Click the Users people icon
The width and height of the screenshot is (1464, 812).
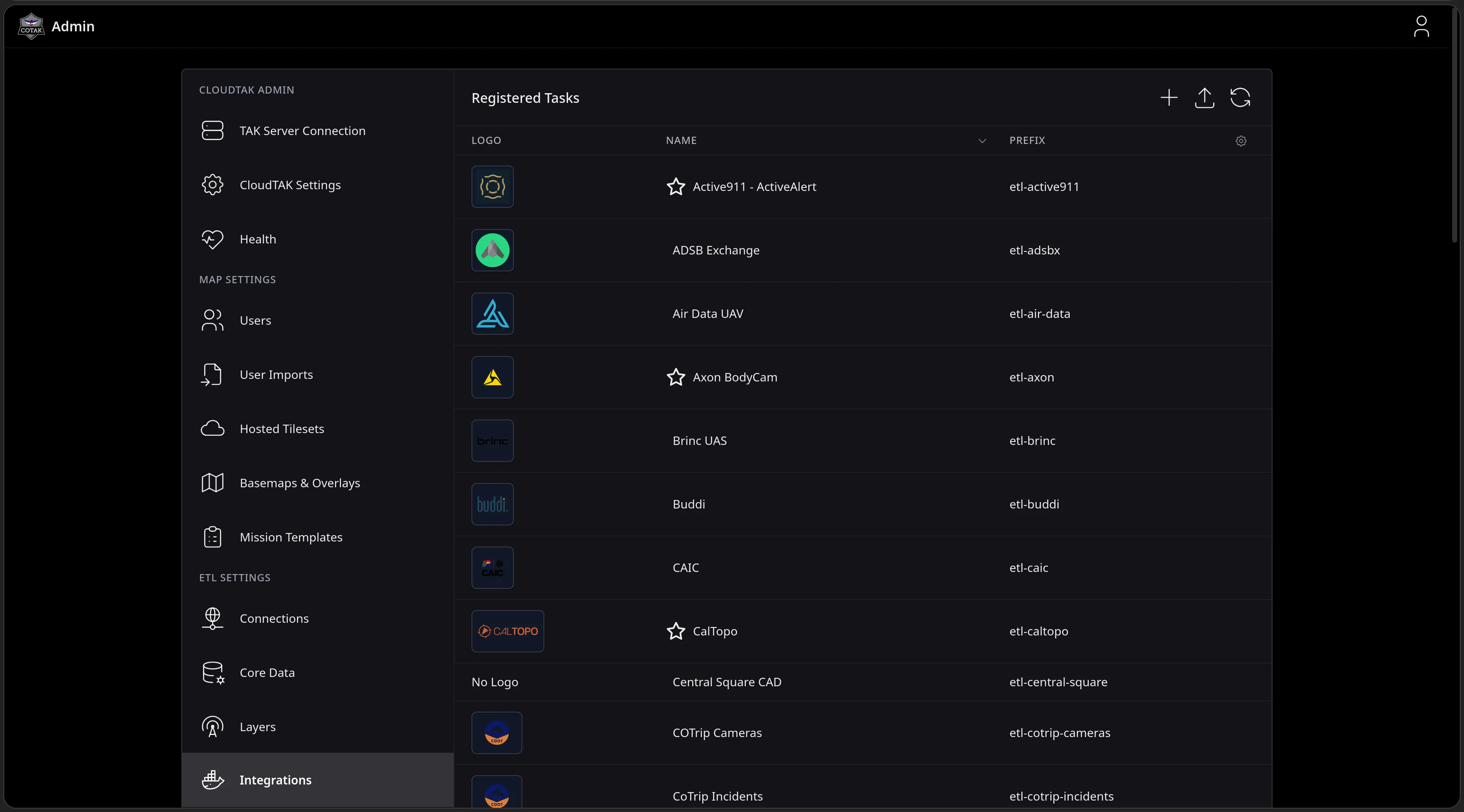[x=213, y=320]
